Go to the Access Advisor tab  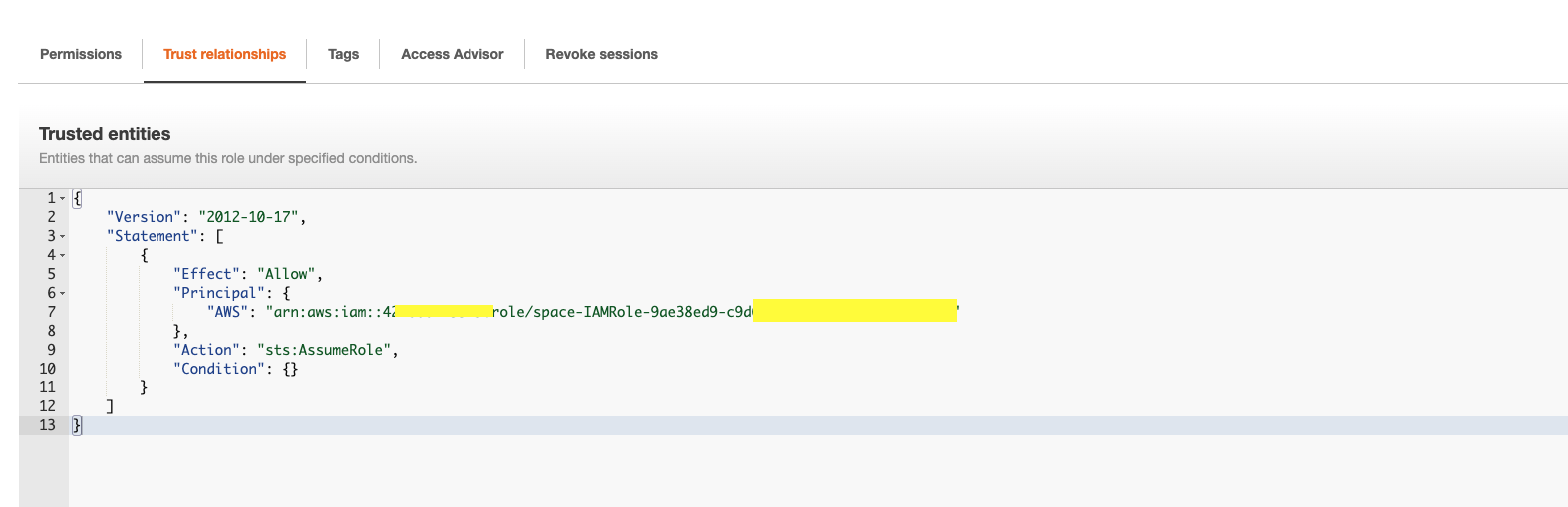click(452, 54)
